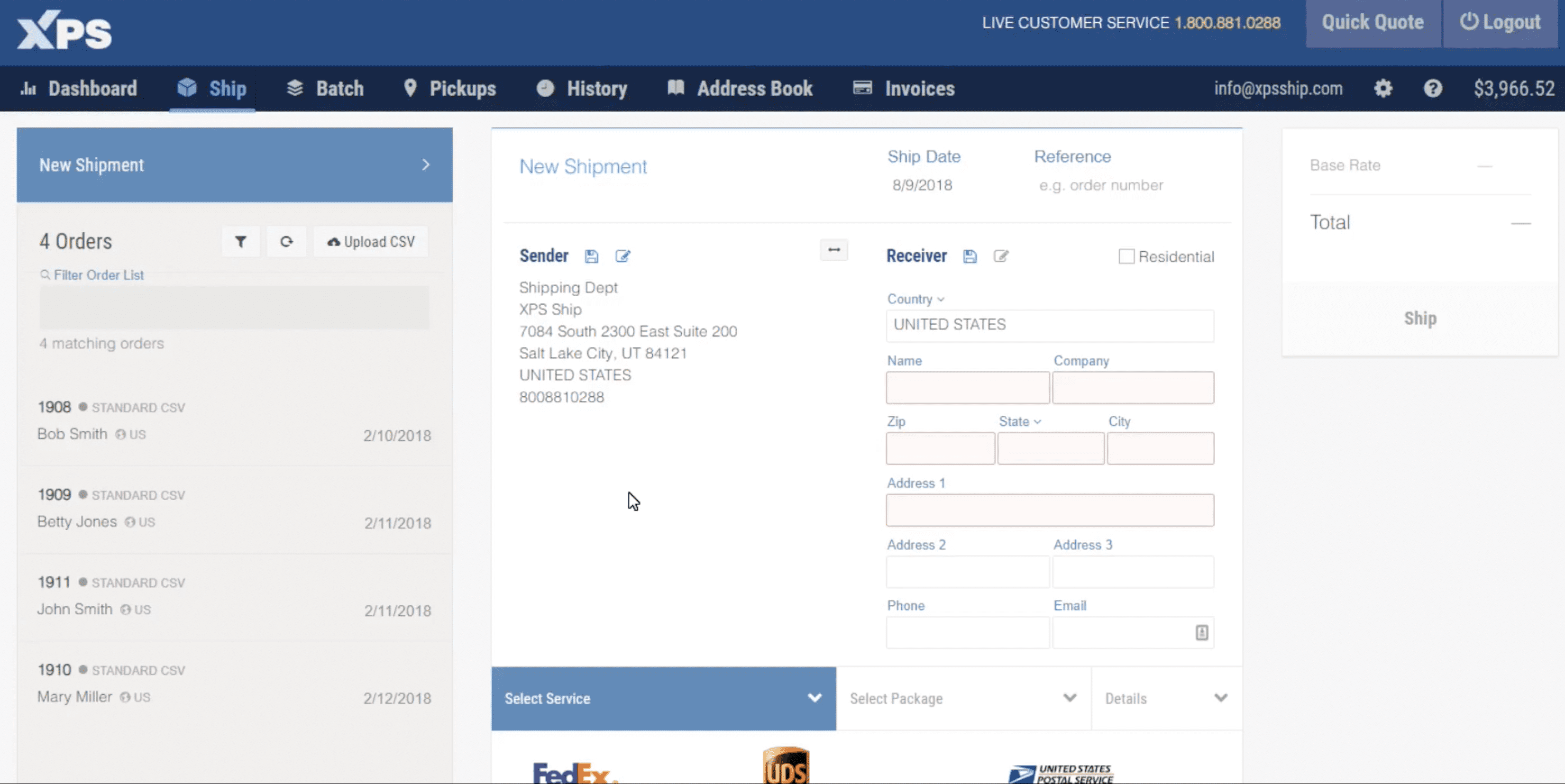Click the receiver Name input field

pos(967,387)
